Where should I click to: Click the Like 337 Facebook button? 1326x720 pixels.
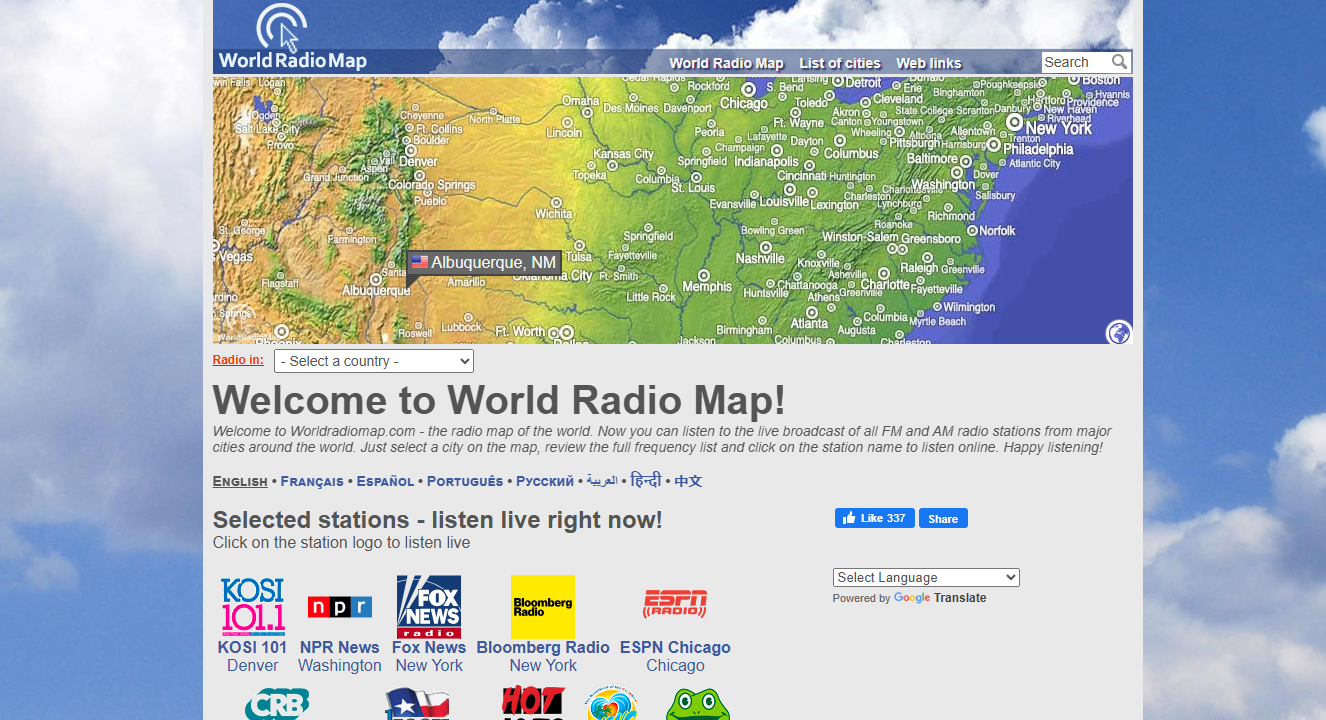coord(873,518)
